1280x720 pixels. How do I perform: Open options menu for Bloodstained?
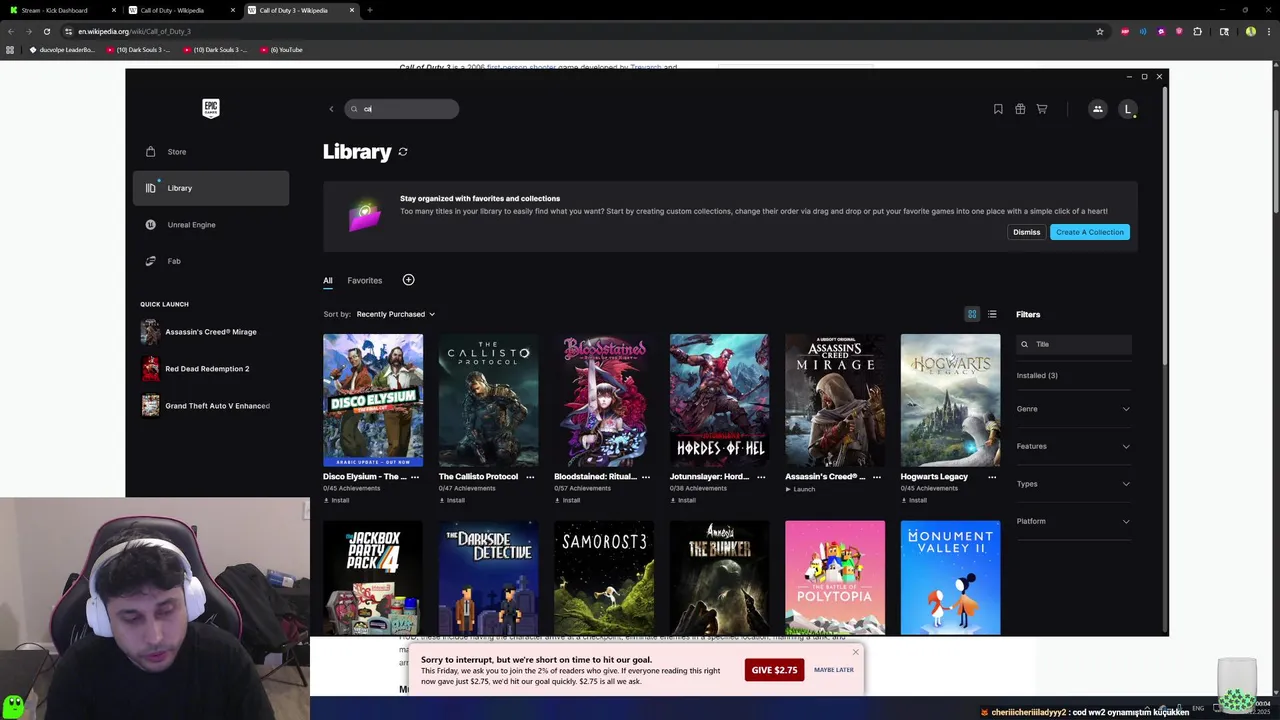[646, 477]
